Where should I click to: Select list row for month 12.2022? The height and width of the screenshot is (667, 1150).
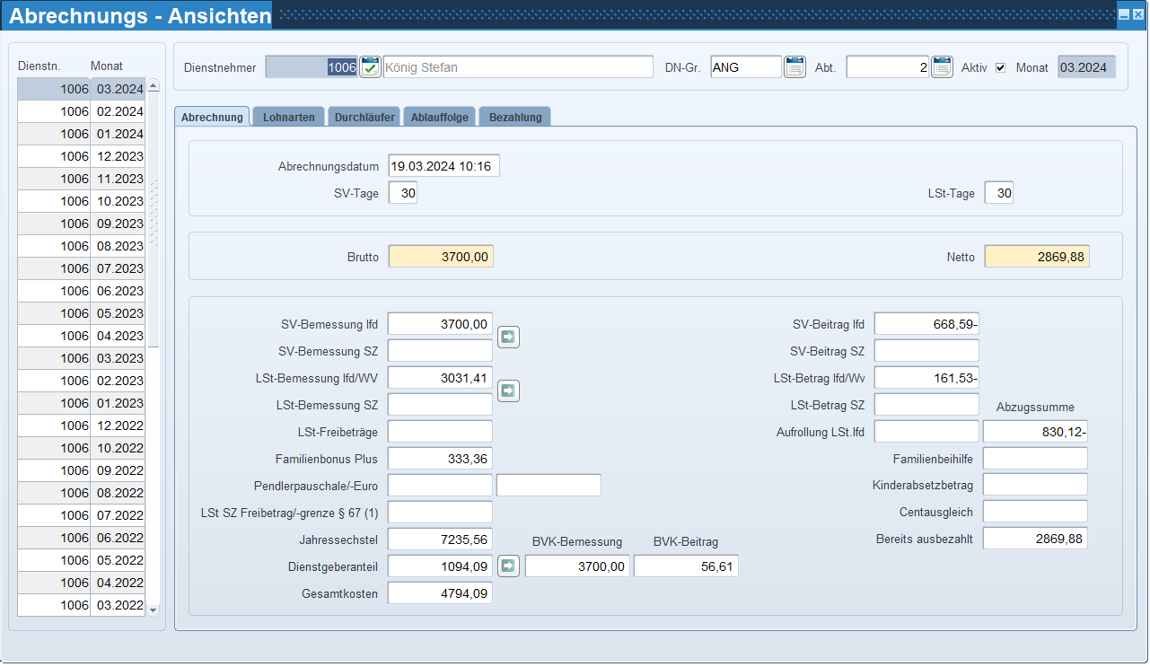click(81, 426)
